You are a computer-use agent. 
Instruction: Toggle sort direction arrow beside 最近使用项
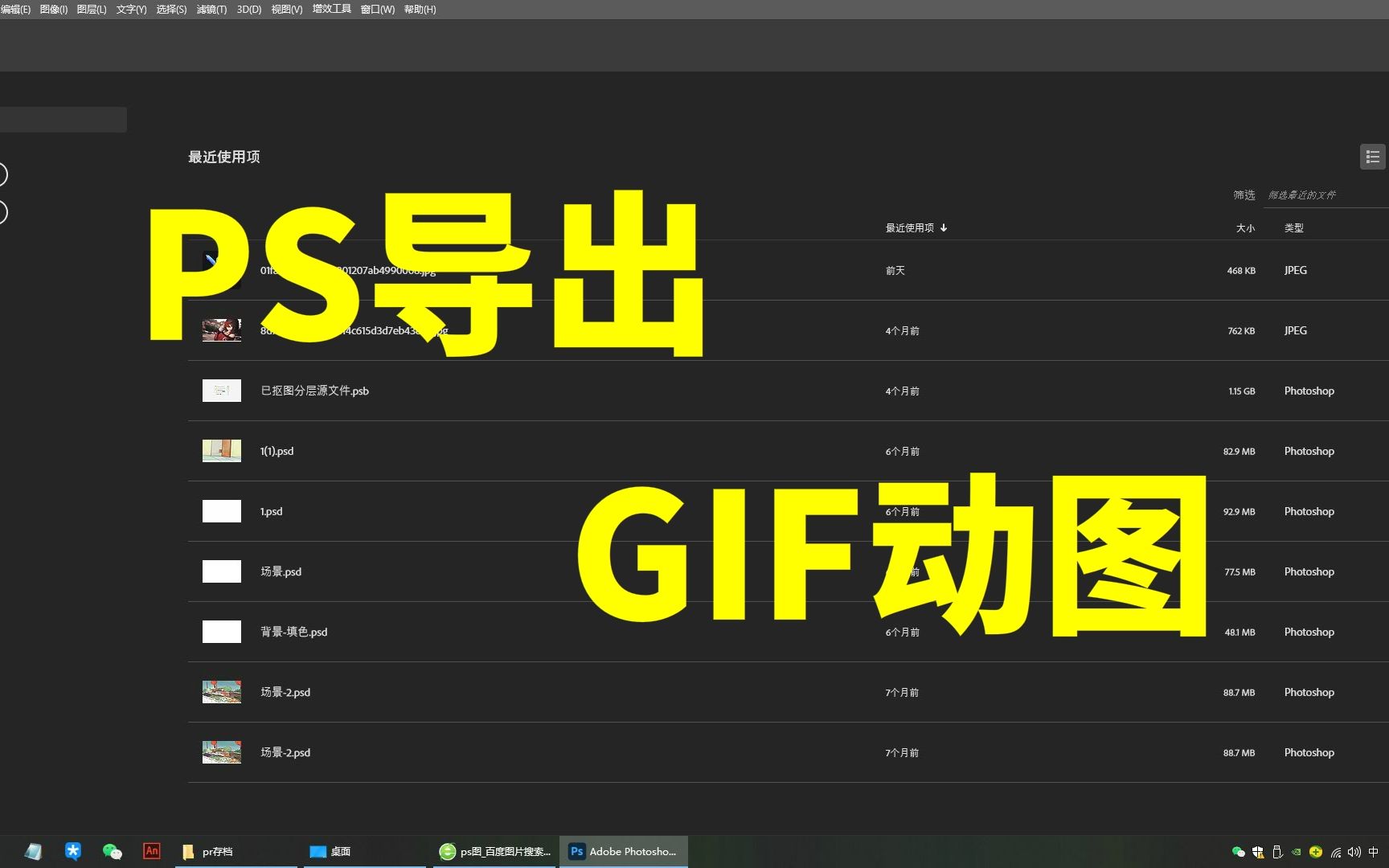click(943, 228)
